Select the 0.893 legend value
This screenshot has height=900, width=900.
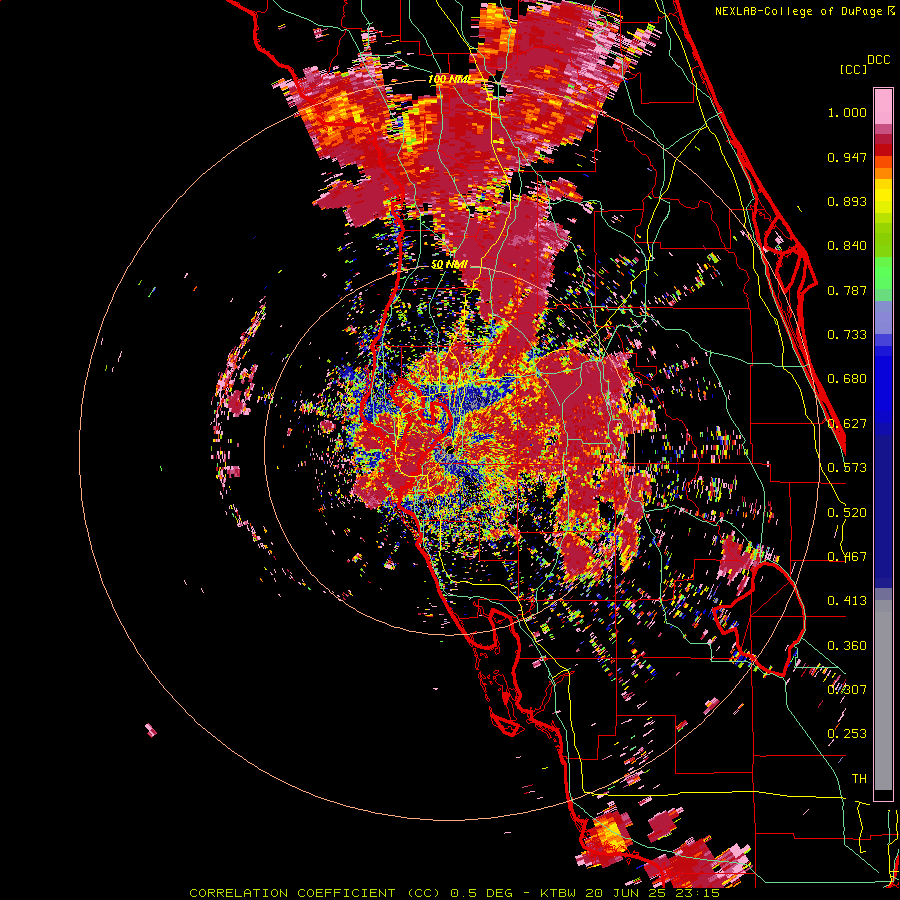pyautogui.click(x=847, y=201)
